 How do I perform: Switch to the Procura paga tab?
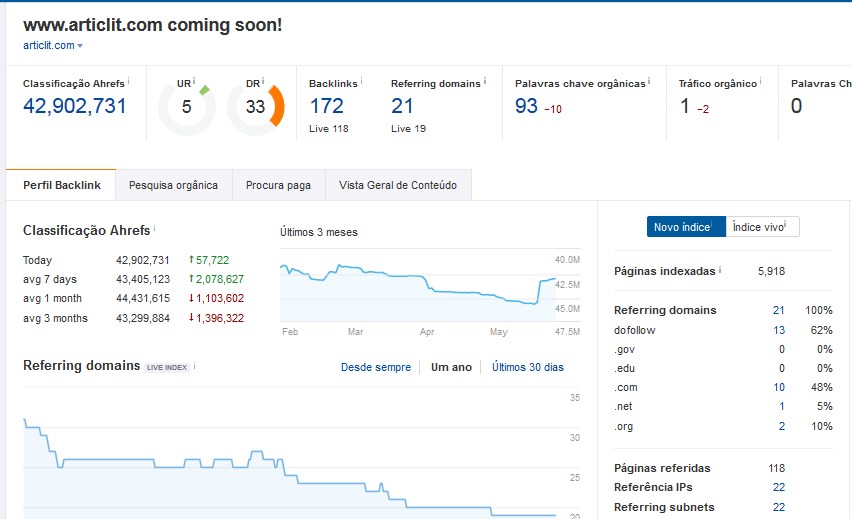279,185
